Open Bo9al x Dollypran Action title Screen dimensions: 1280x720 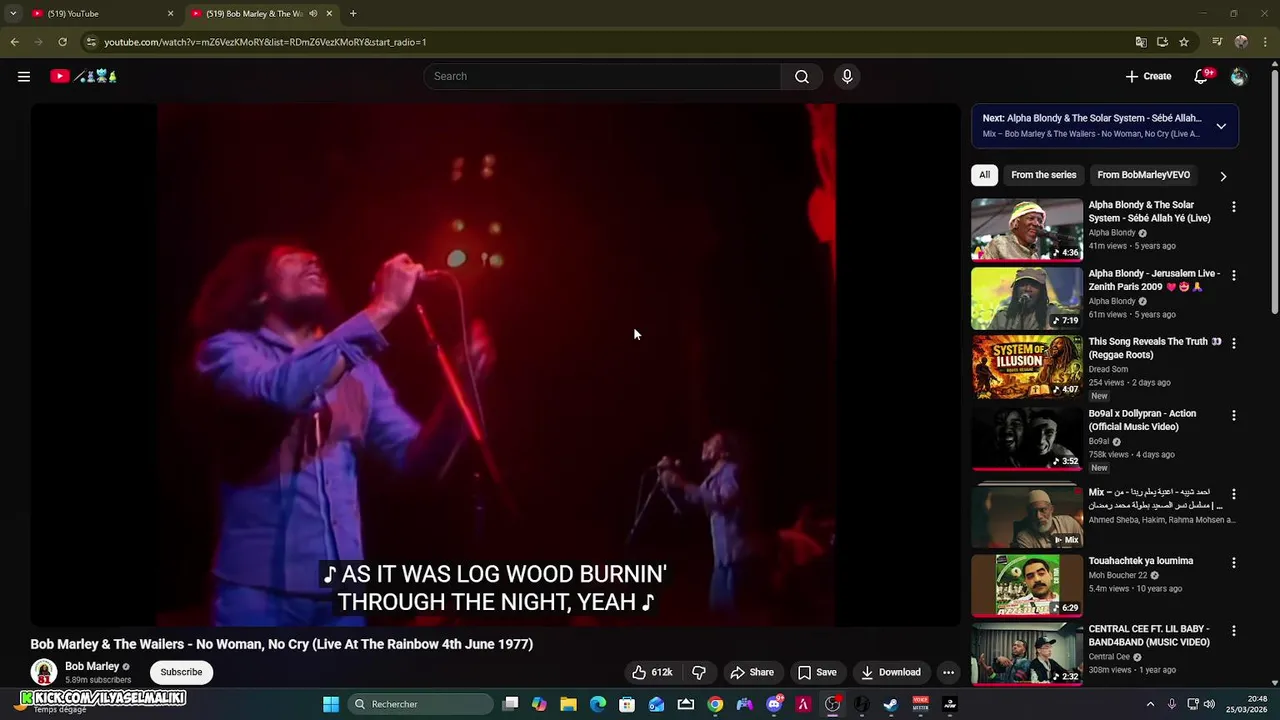[1142, 420]
